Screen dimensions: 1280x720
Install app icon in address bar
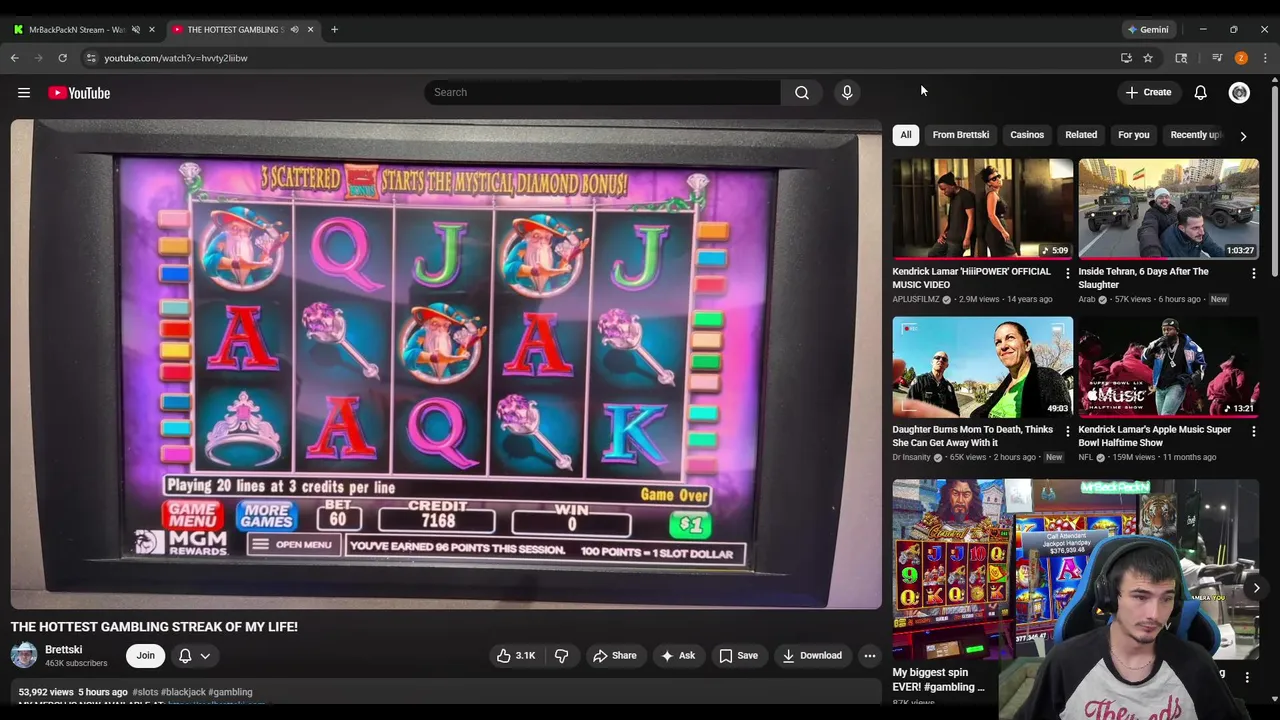(1126, 58)
